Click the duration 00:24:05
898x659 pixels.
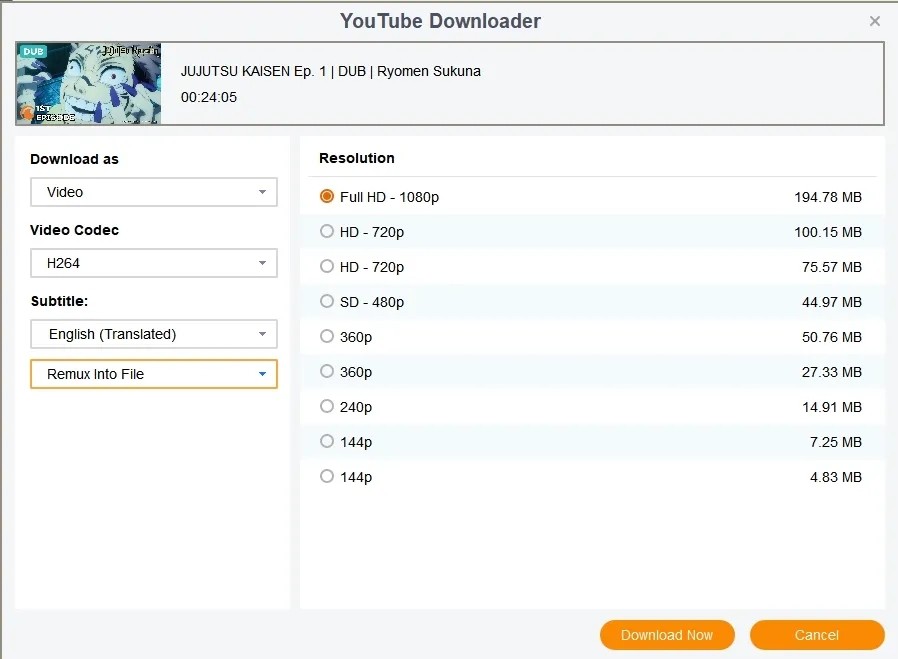[209, 97]
